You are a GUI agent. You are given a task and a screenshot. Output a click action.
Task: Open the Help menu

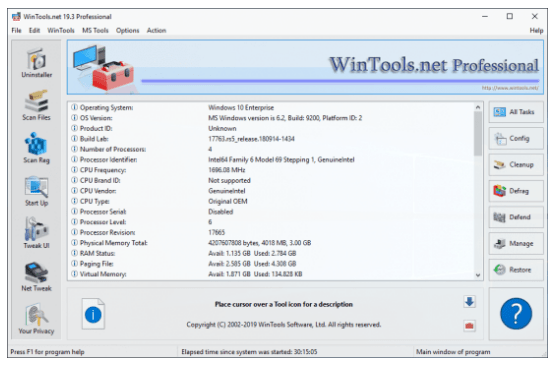[x=536, y=30]
